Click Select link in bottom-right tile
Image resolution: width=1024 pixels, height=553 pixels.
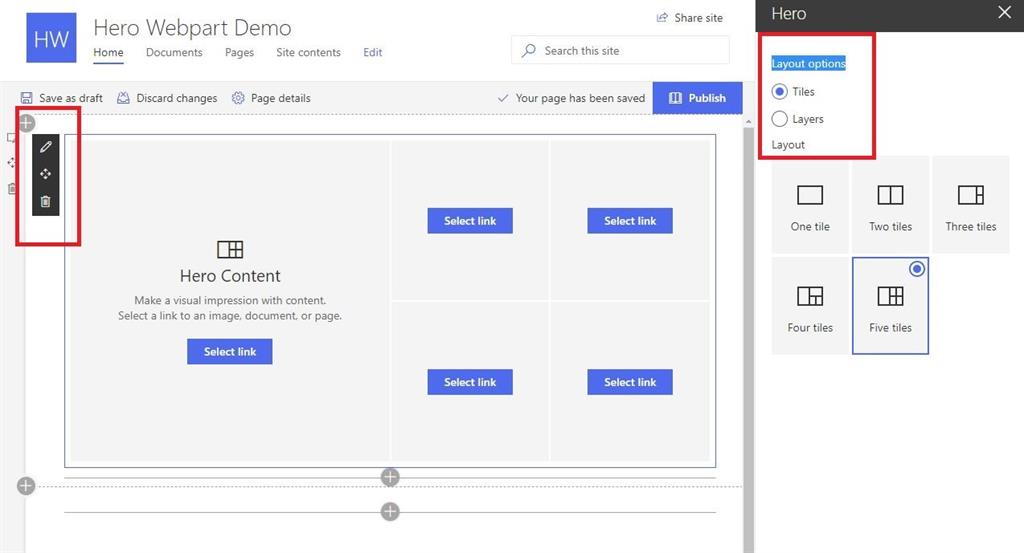coord(630,382)
